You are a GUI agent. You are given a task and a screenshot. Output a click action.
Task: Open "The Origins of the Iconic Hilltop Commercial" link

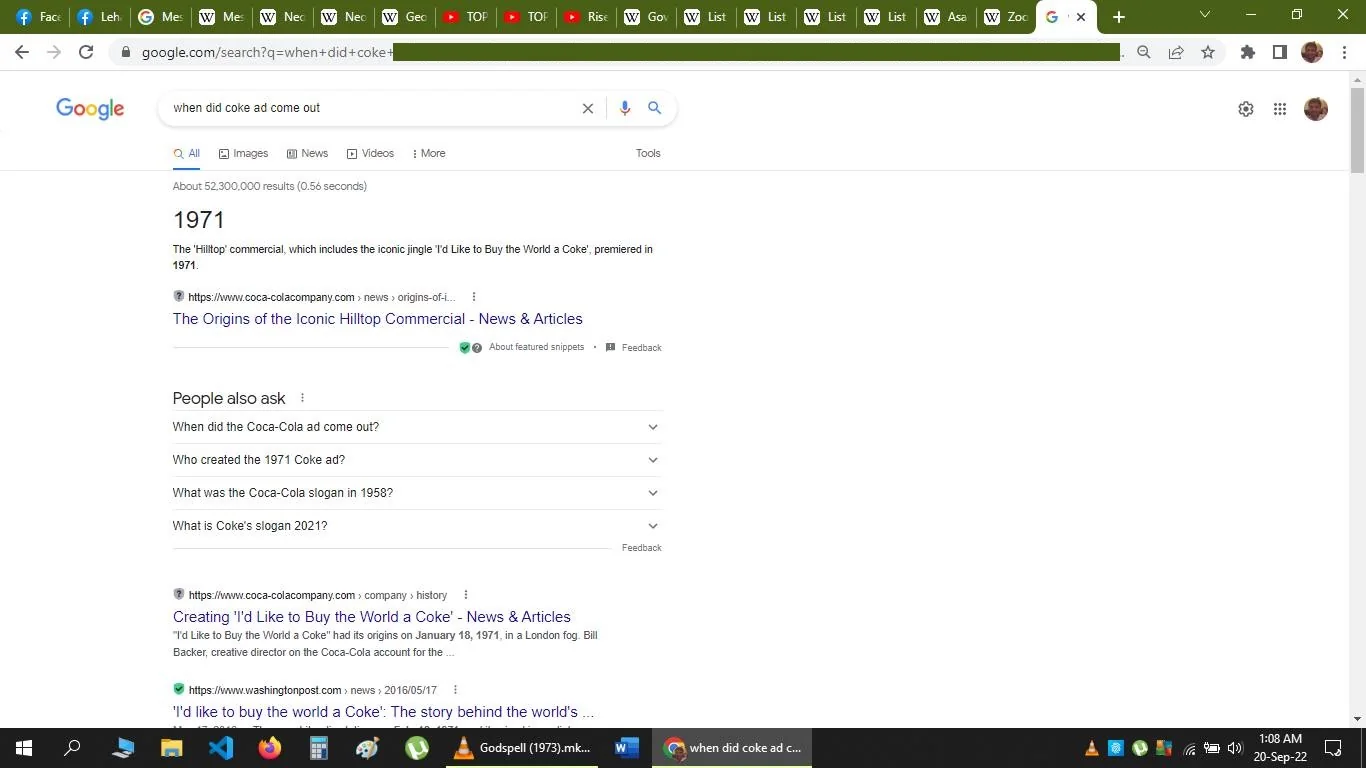[378, 319]
